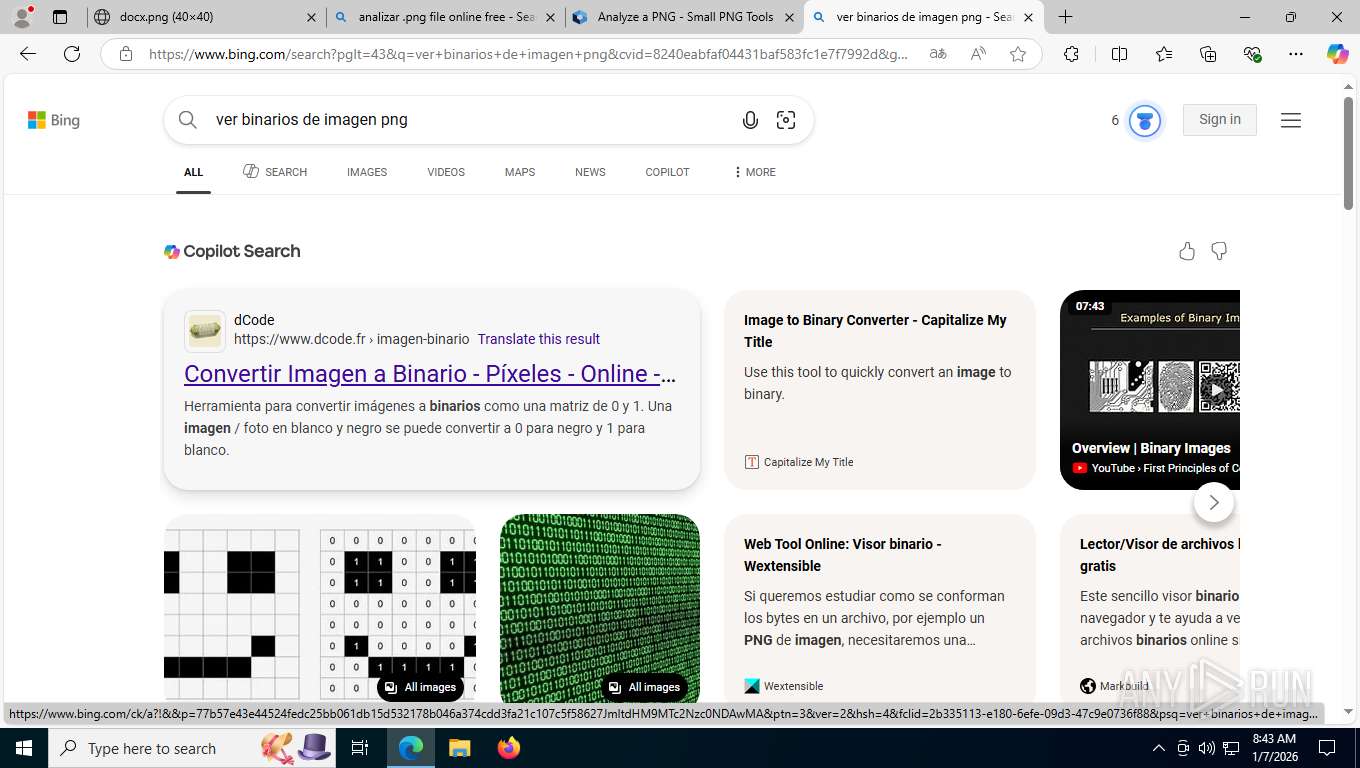
Task: Open the MAPS results tab
Action: [520, 172]
